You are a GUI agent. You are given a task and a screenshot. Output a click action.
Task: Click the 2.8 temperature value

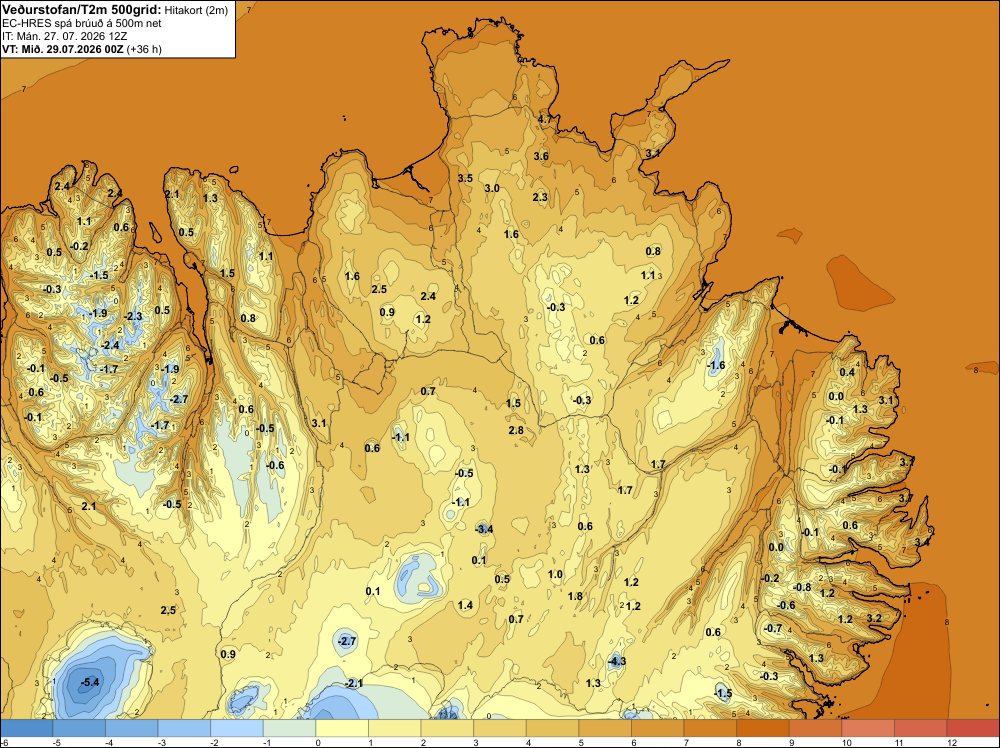pos(516,430)
